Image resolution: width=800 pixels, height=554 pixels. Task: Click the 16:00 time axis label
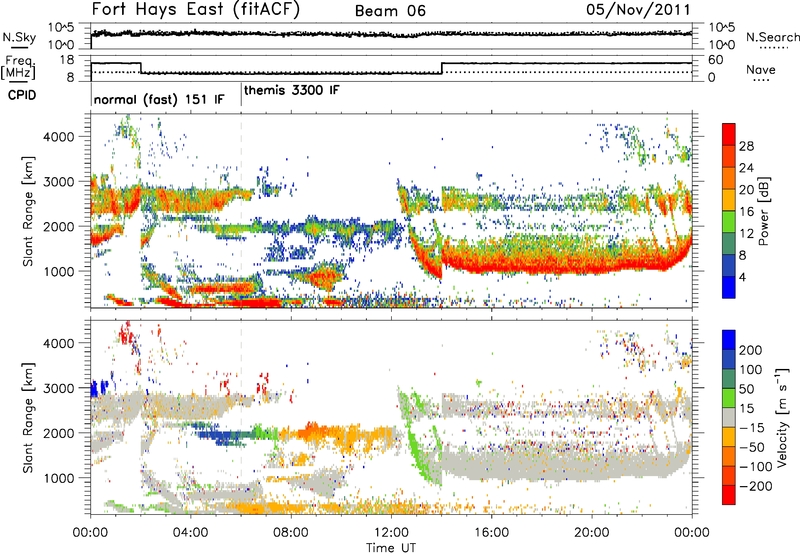pyautogui.click(x=491, y=533)
